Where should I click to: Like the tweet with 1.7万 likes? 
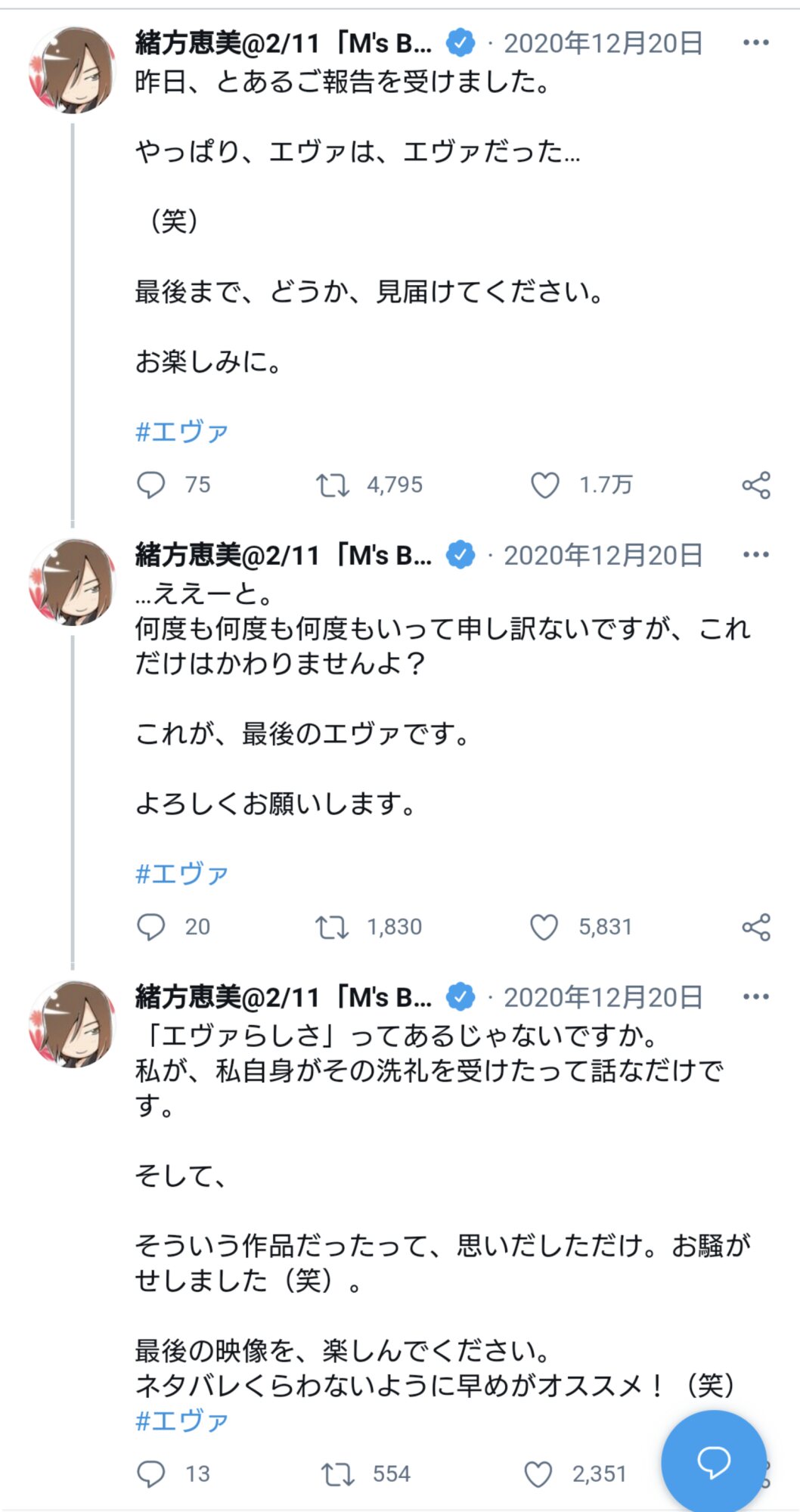coord(544,485)
